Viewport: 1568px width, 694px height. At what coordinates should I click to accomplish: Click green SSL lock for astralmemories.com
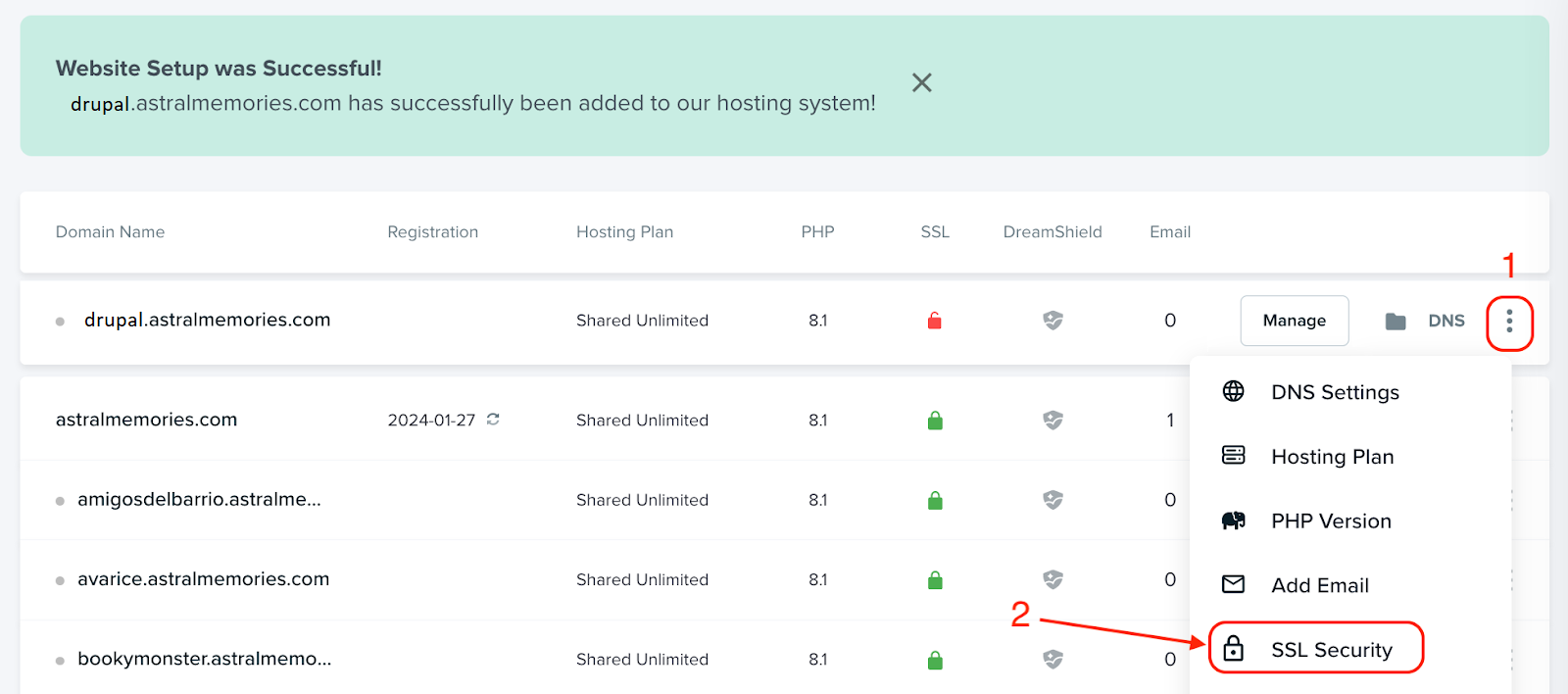[x=935, y=421]
